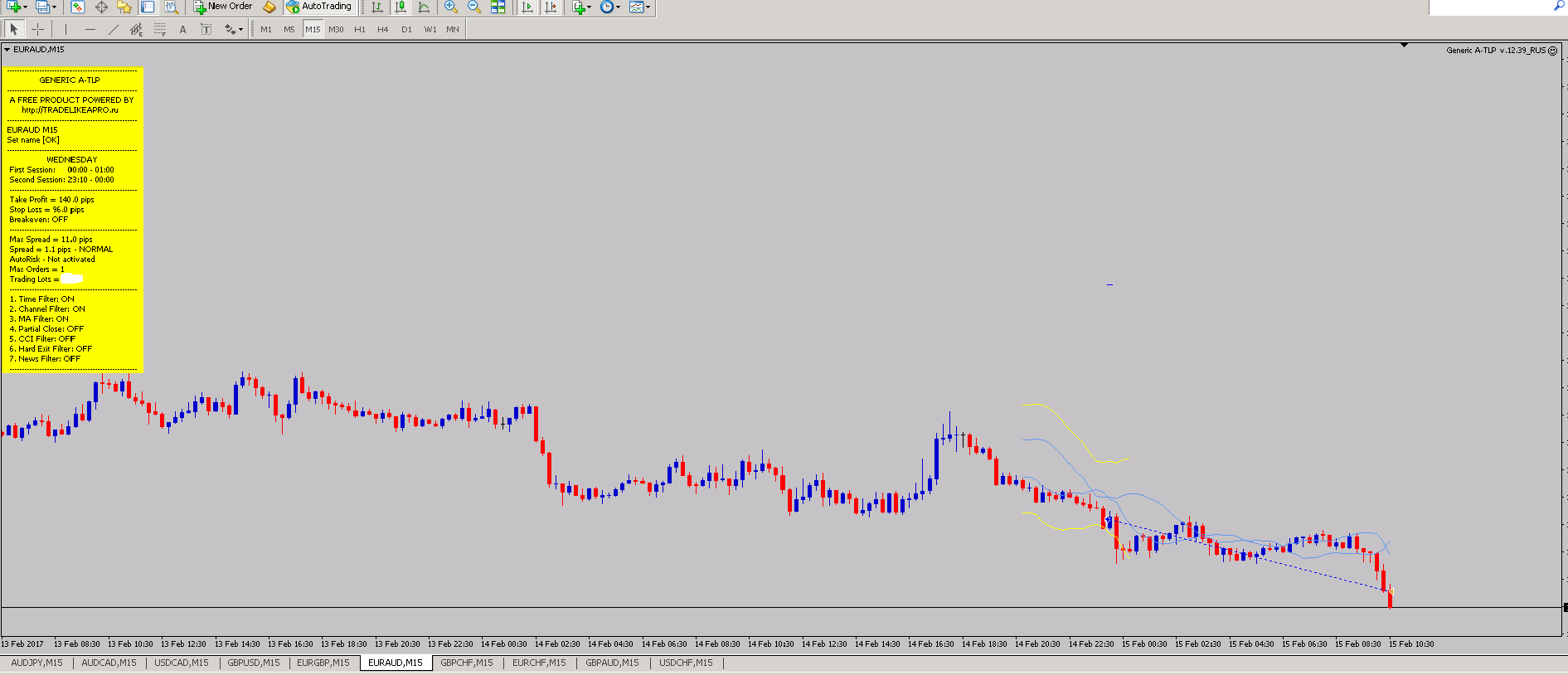
Task: Click the chart shift triangle marker
Action: click(x=1404, y=45)
